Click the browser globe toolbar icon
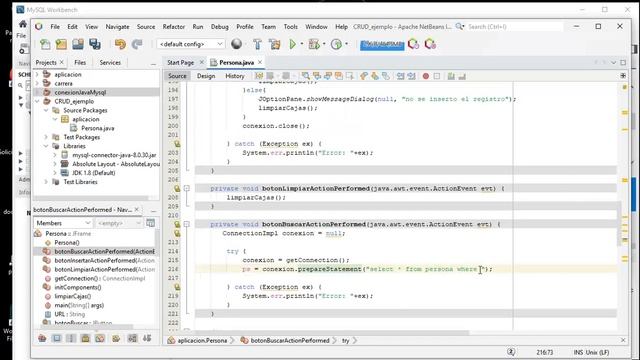Image resolution: width=640 pixels, height=360 pixels. [236, 44]
